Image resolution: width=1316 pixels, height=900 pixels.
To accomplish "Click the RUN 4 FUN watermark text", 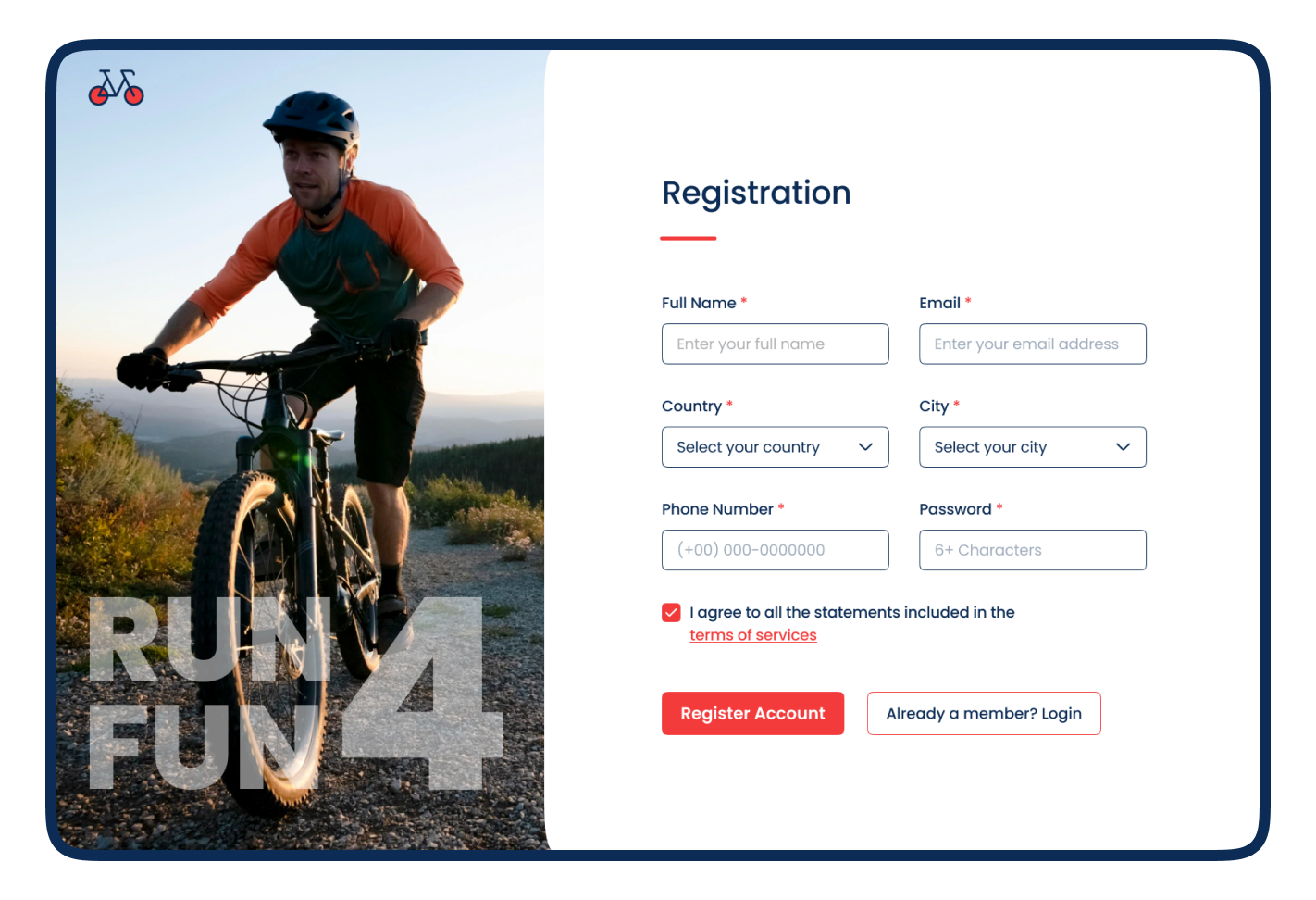I will 296,693.
